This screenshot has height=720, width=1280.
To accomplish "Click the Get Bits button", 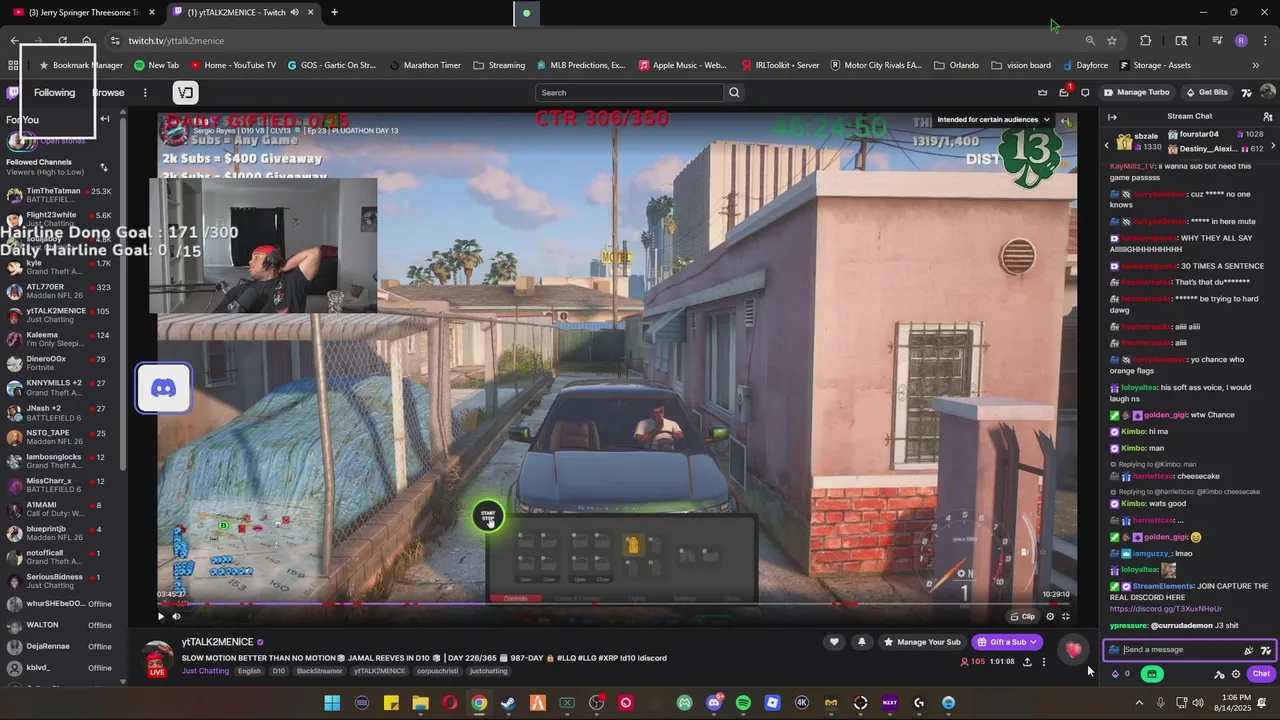I will pos(1207,93).
